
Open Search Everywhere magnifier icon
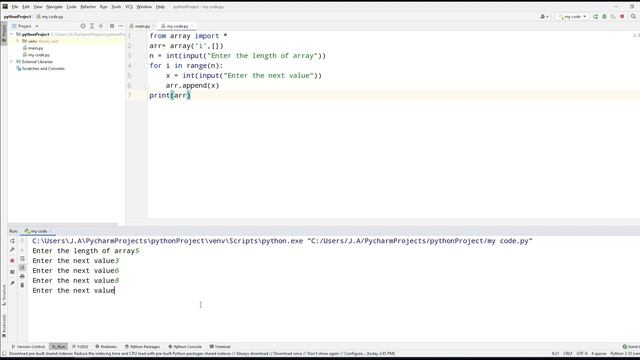point(633,17)
